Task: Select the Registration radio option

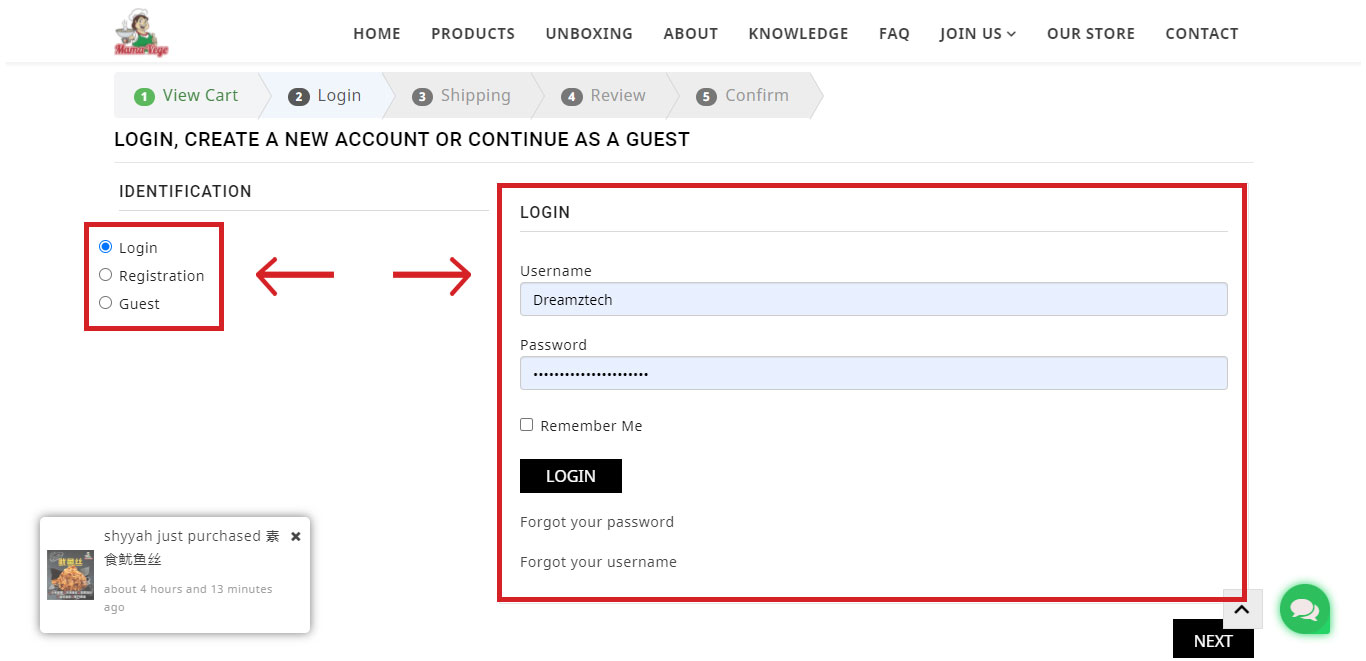Action: 106,275
